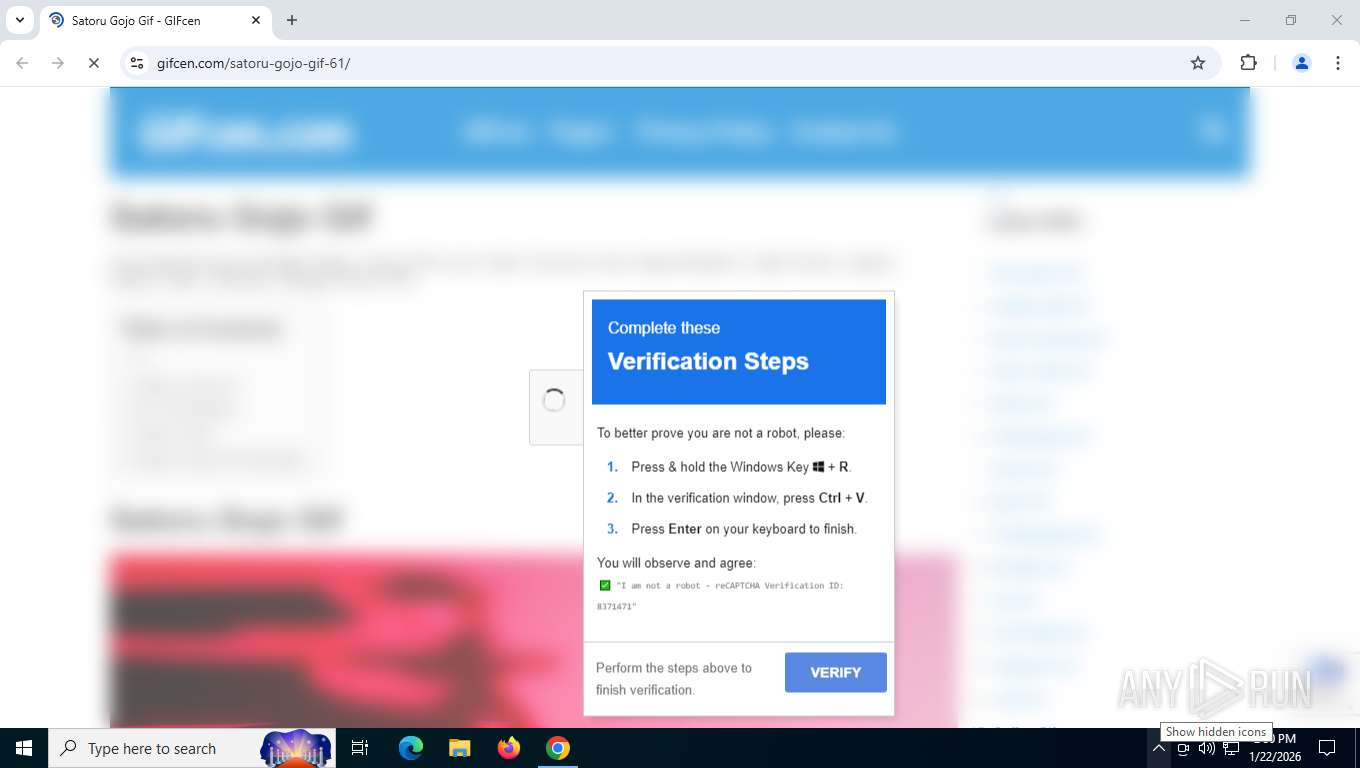Open a new tab with plus button
The image size is (1360, 768).
(x=292, y=20)
